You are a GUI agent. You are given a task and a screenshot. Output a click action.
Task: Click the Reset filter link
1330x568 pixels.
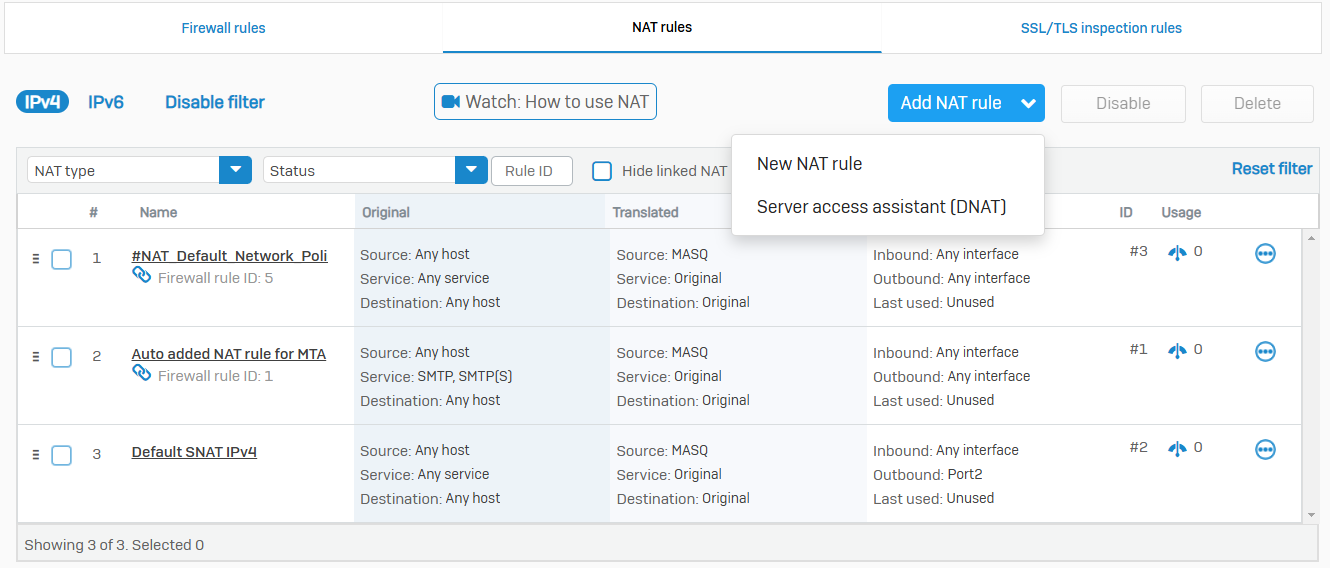click(x=1271, y=169)
